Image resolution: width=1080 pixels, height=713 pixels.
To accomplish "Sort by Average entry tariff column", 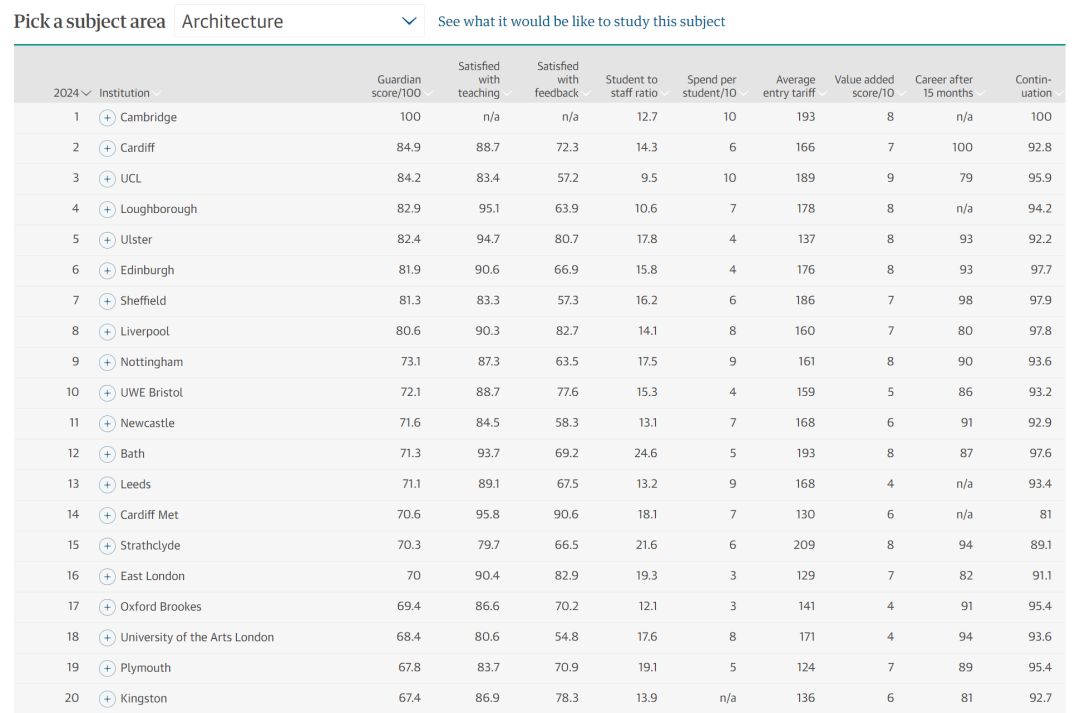I will 793,86.
